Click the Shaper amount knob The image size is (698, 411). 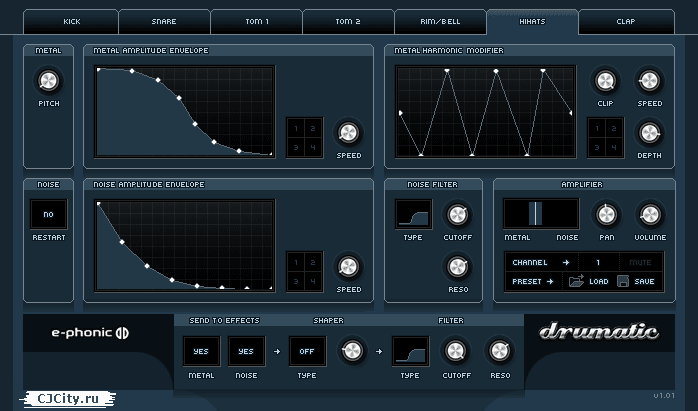tap(352, 351)
